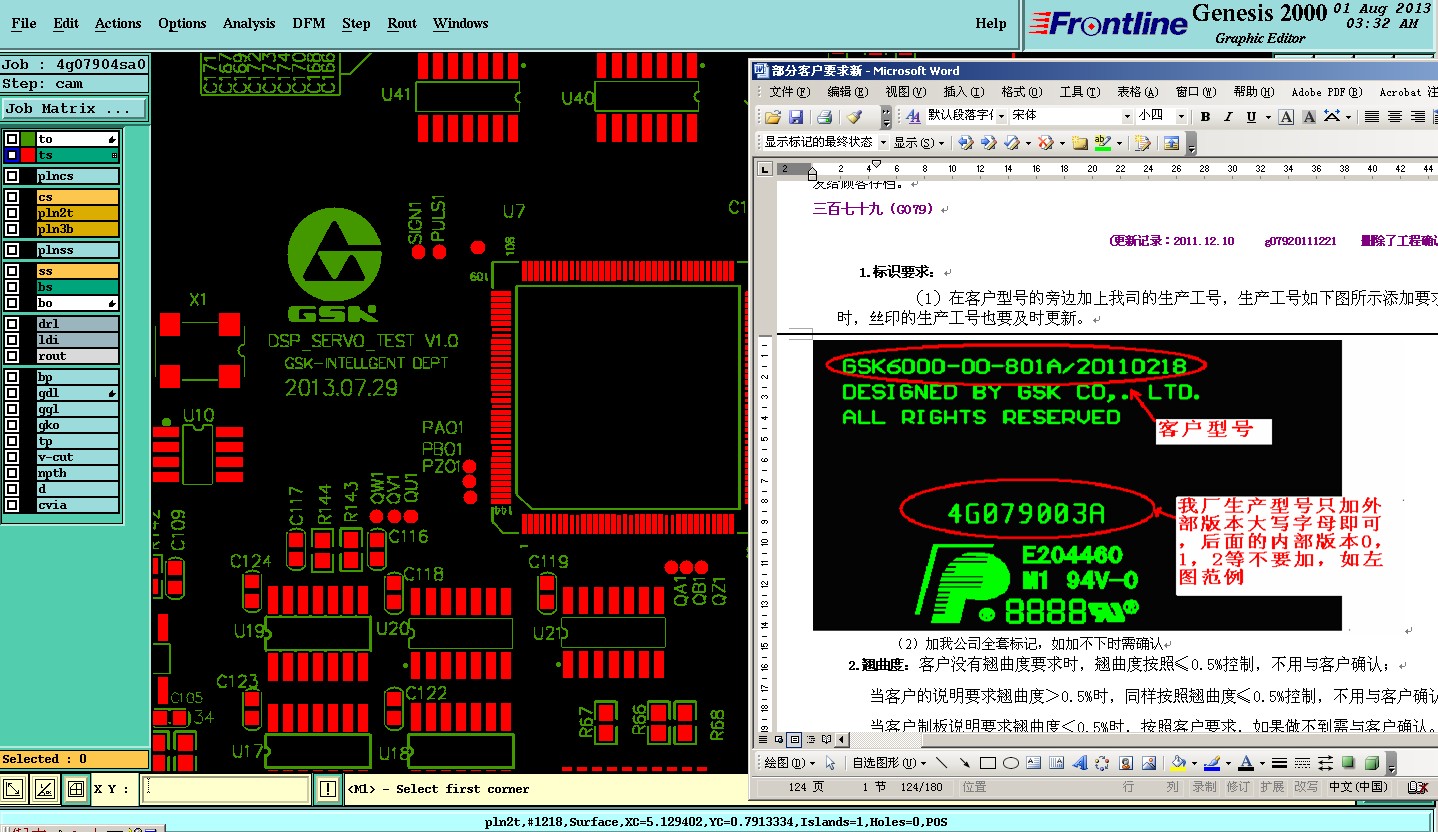Select the 'gdl' layer name
Image resolution: width=1438 pixels, height=832 pixels.
pyautogui.click(x=78, y=393)
